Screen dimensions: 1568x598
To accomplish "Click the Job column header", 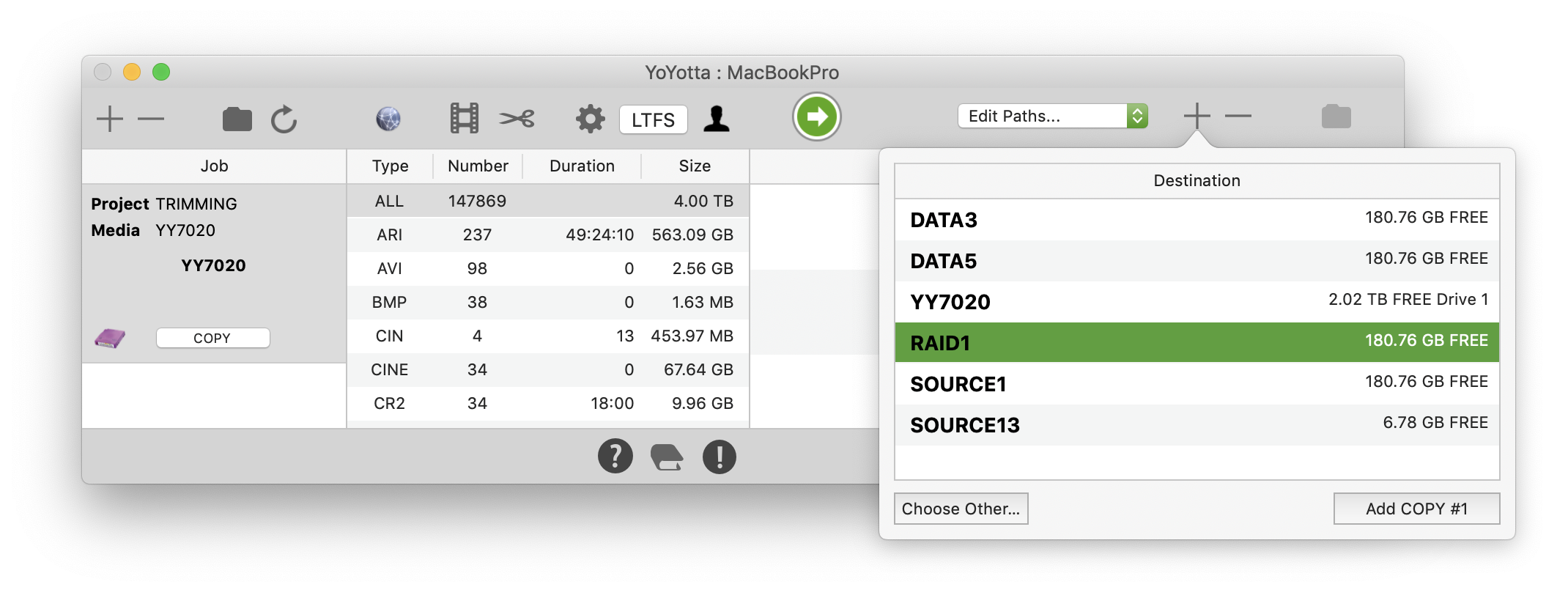I will 214,166.
